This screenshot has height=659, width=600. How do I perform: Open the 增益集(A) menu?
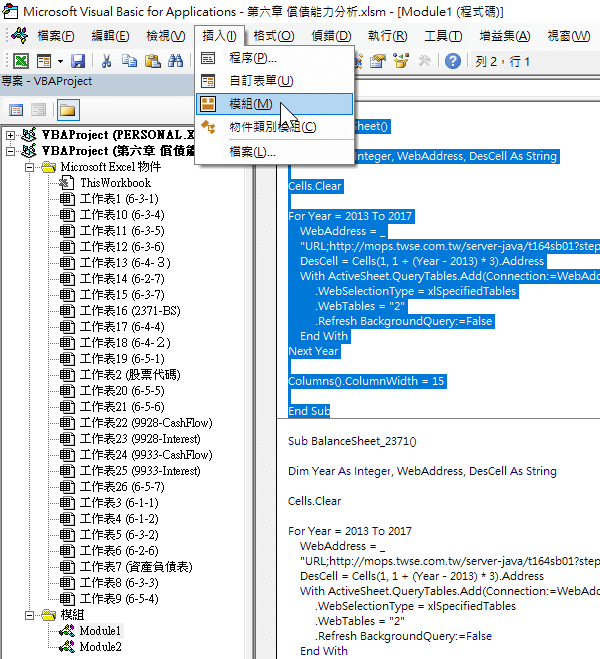point(505,36)
